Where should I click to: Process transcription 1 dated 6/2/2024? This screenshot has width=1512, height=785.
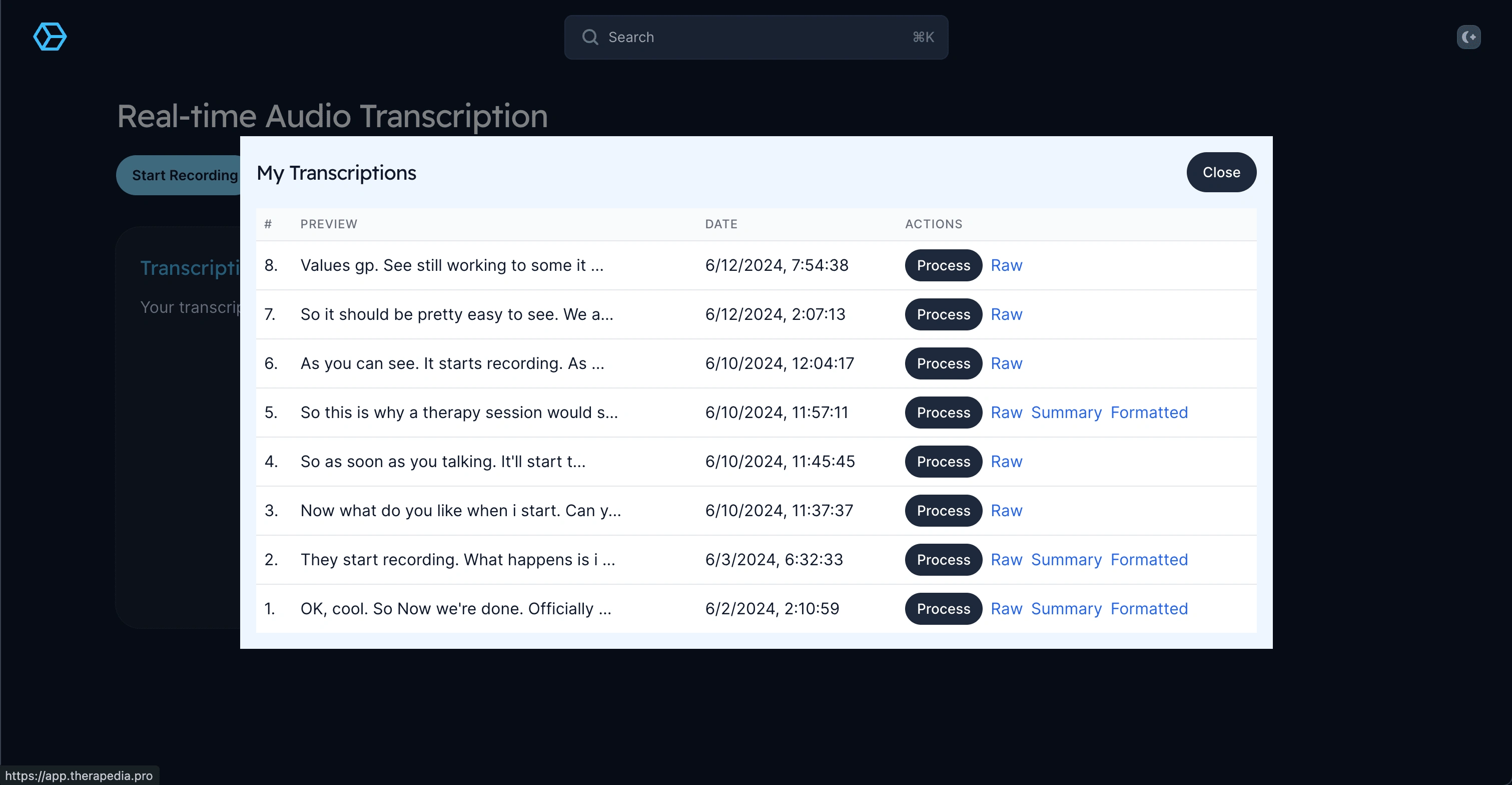pyautogui.click(x=943, y=608)
